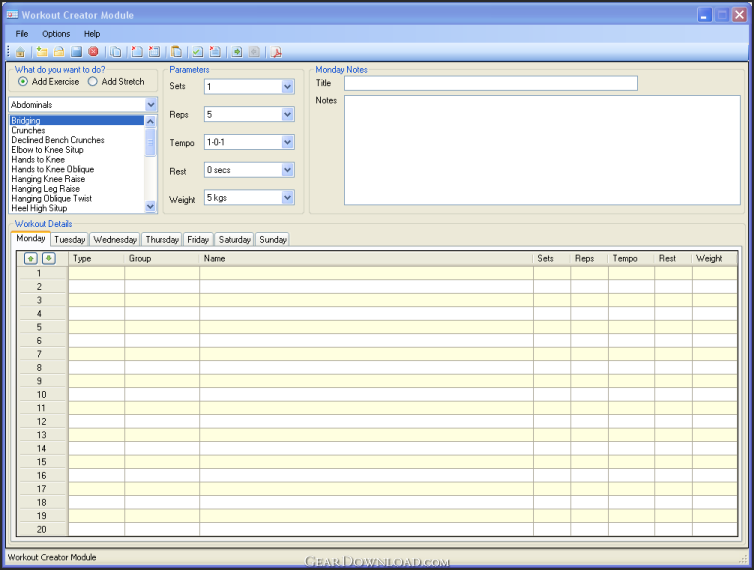
Task: Export workout using the PDF icon
Action: 278,51
